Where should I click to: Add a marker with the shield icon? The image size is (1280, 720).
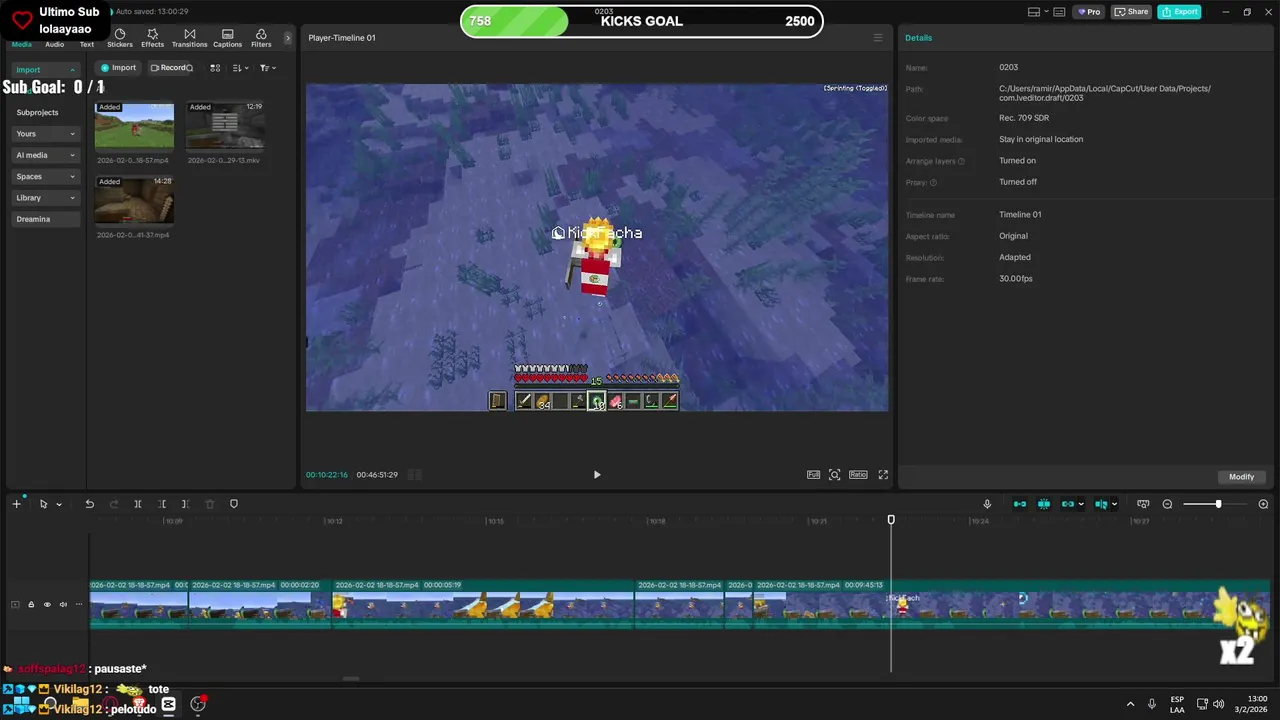point(234,504)
